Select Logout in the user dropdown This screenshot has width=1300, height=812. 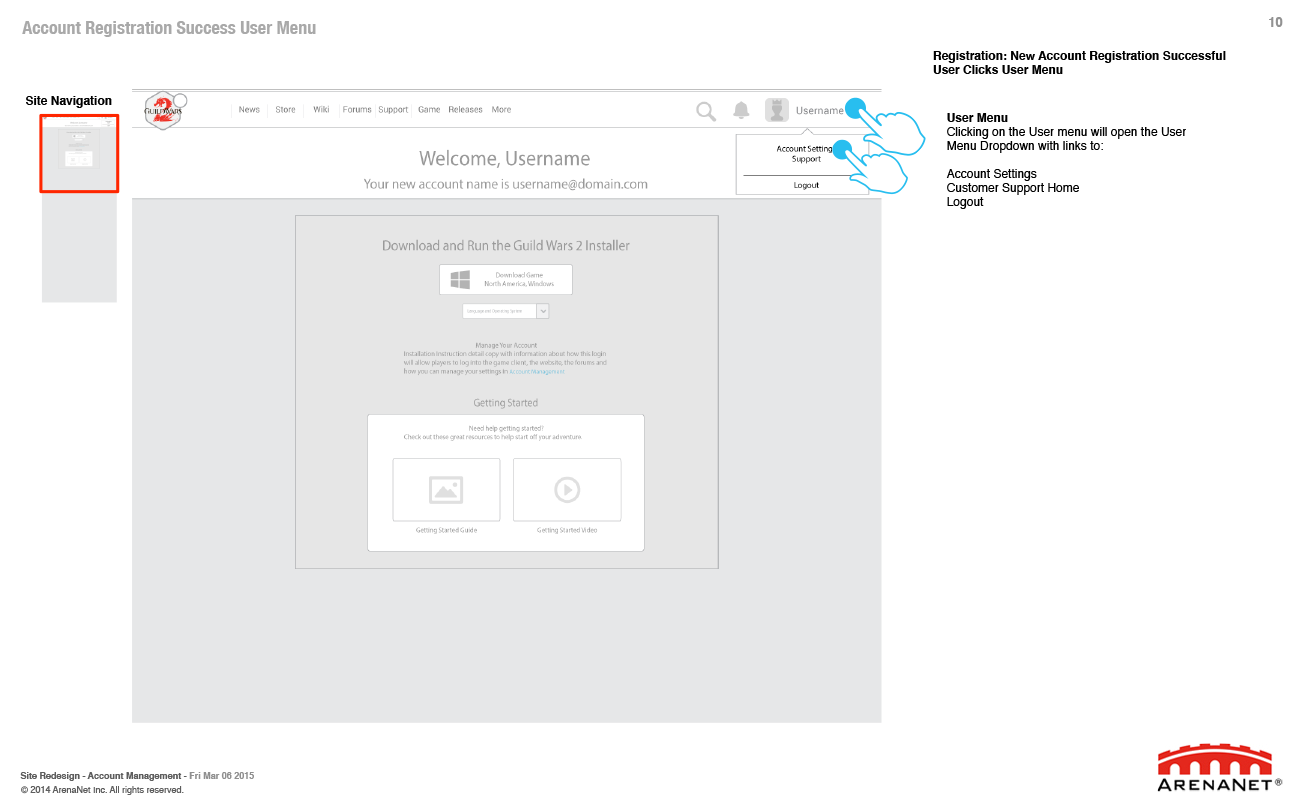click(806, 185)
